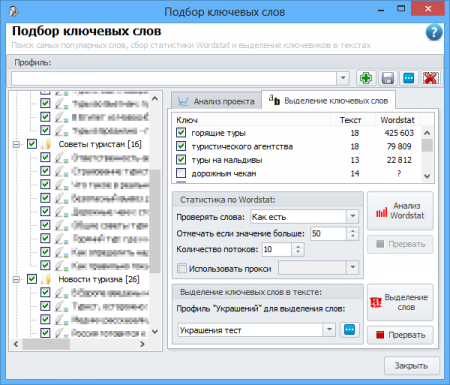This screenshot has height=385, width=450.
Task: Collapse Новости туризма tree node
Action: coord(16,279)
